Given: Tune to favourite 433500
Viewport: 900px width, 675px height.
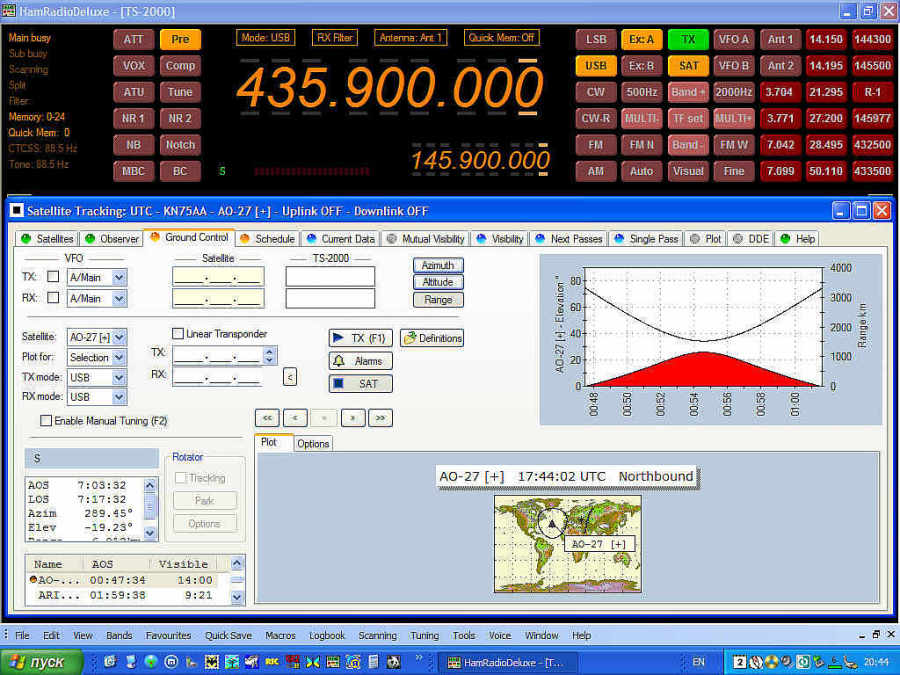Looking at the screenshot, I should tap(872, 171).
